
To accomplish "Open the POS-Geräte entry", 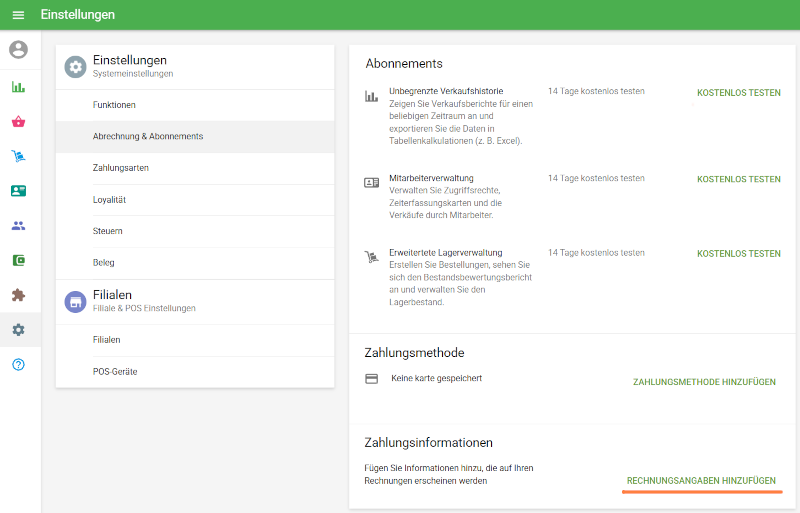I will [x=195, y=372].
